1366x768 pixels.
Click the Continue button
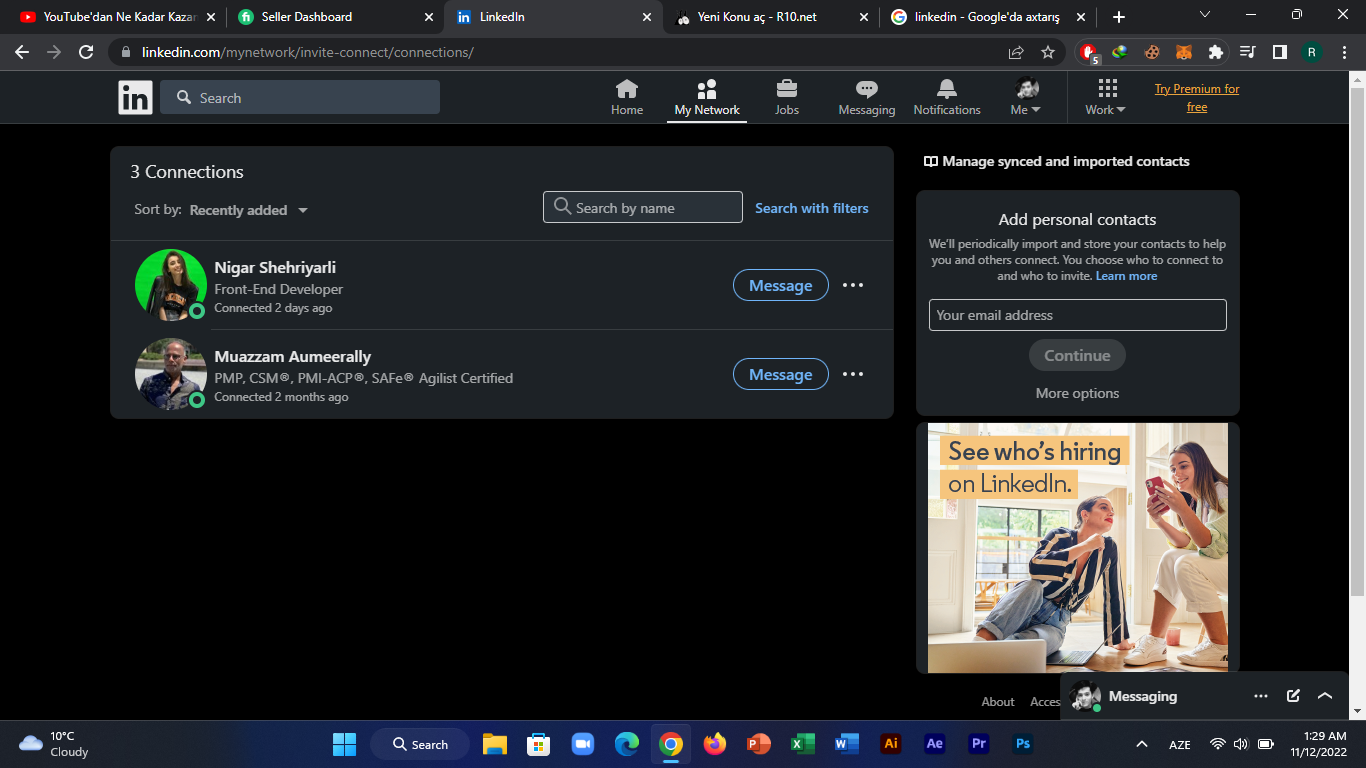[x=1077, y=355]
